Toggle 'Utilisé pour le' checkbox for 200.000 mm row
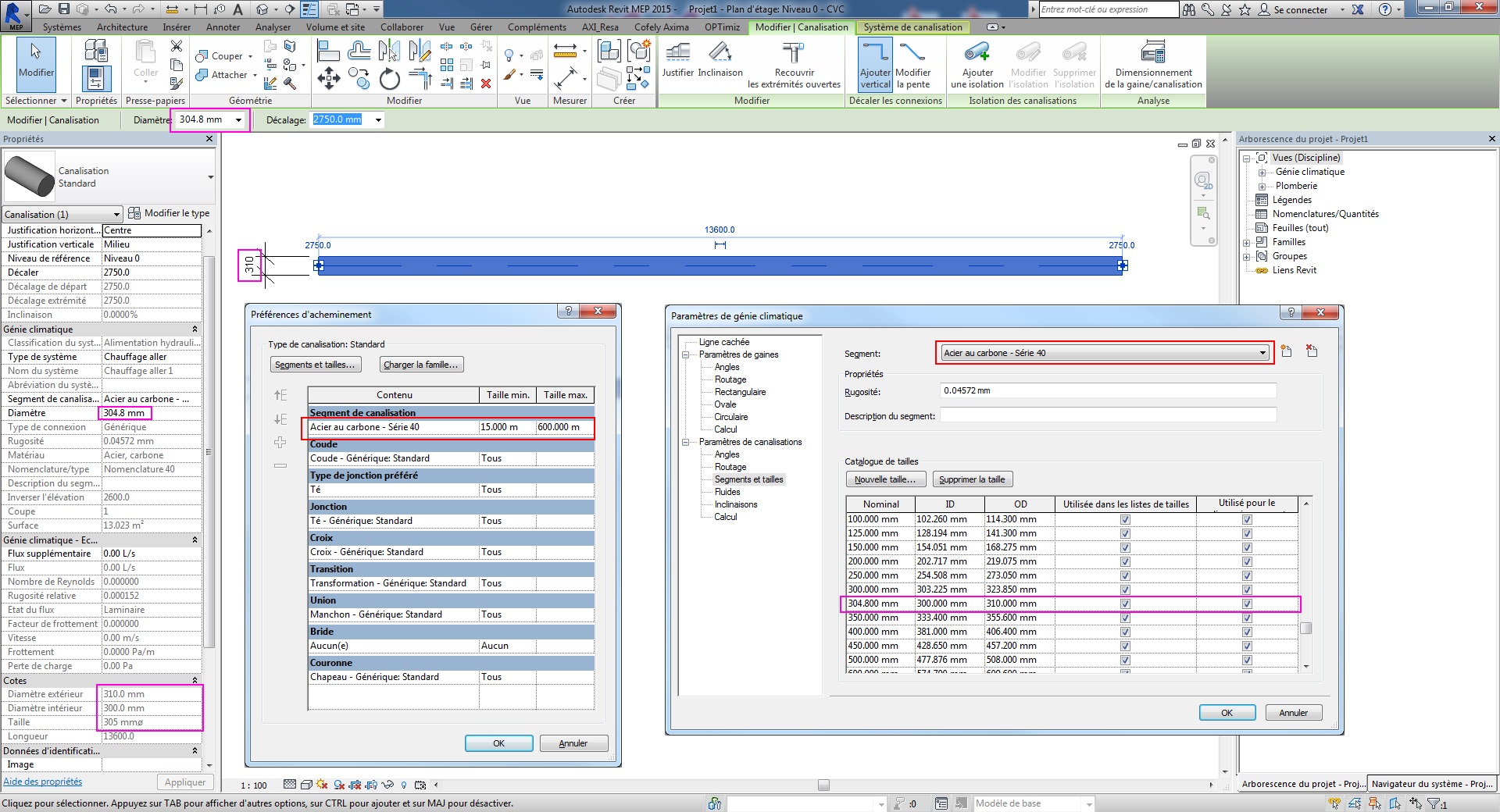 [1247, 561]
